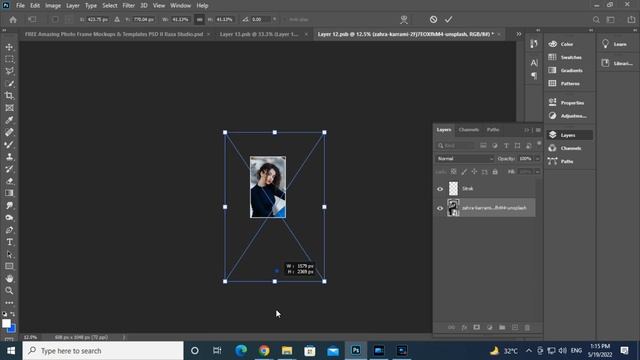
Task: Select the Rectangle shape tool
Action: click(x=9, y=266)
